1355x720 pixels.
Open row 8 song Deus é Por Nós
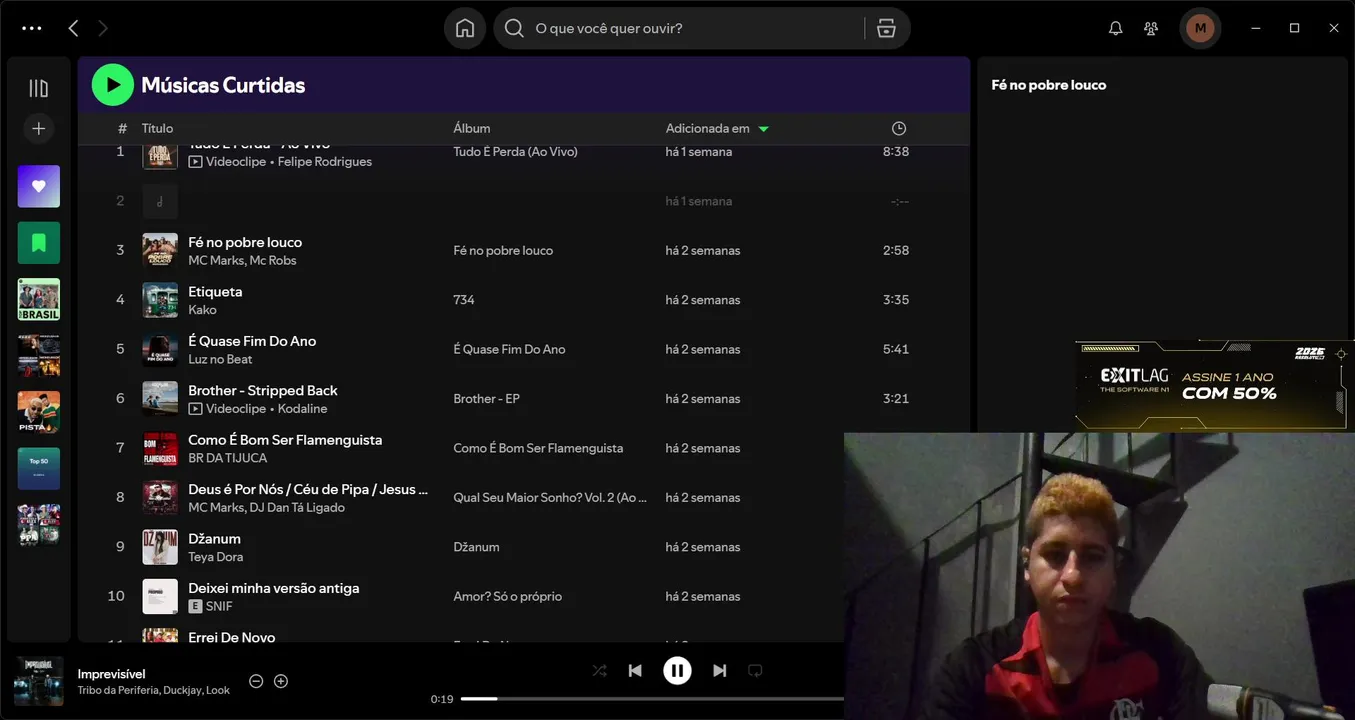click(308, 489)
